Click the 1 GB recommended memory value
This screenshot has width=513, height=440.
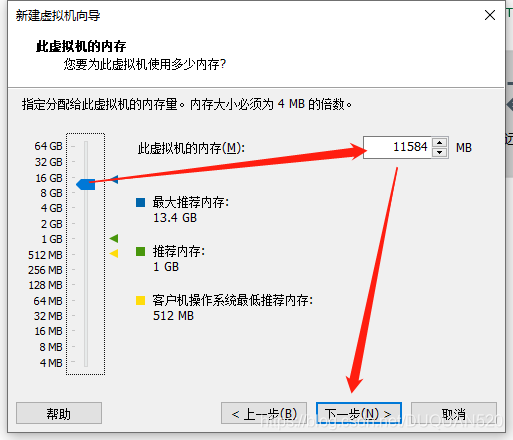coord(166,267)
